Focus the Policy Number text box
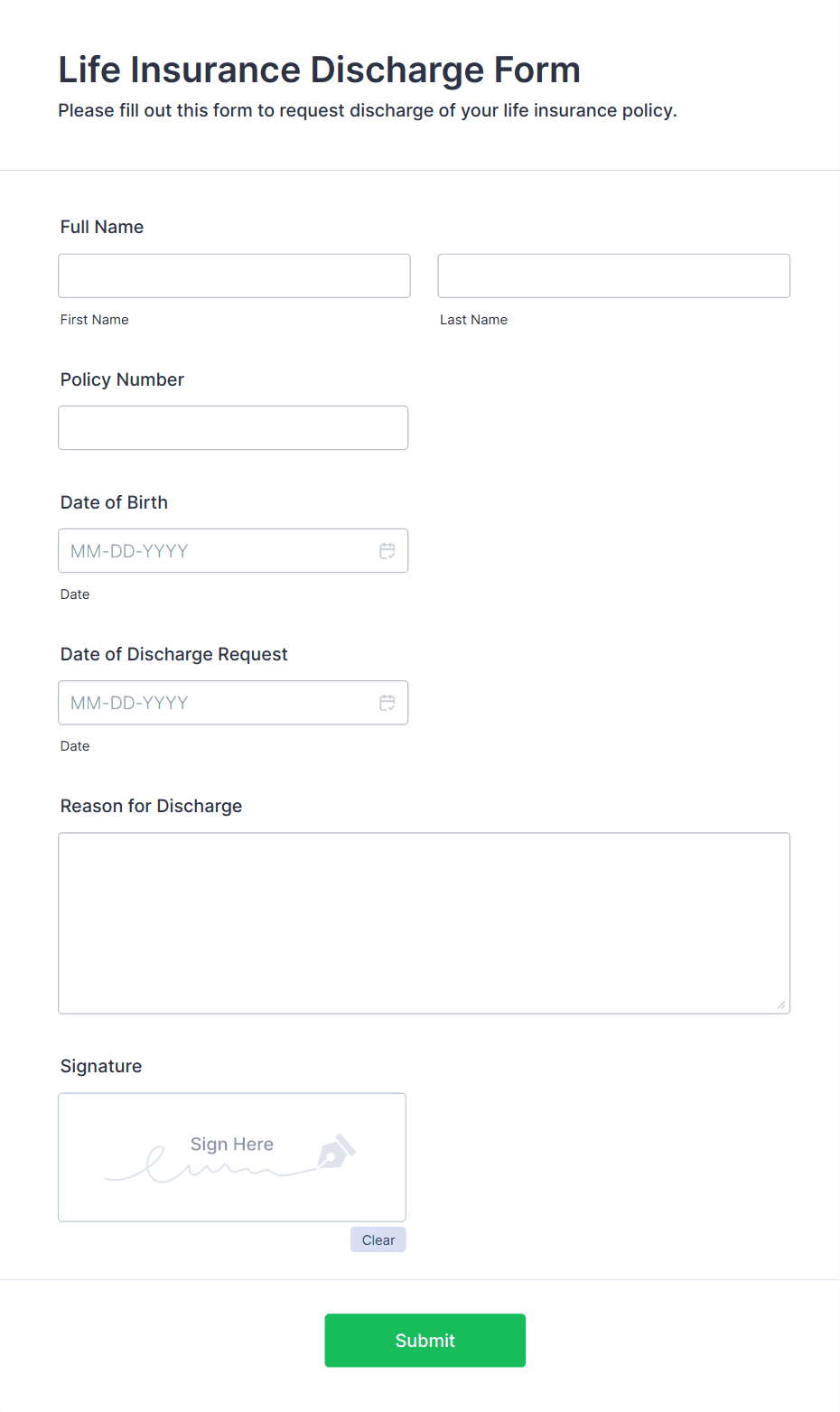840x1412 pixels. coord(233,427)
